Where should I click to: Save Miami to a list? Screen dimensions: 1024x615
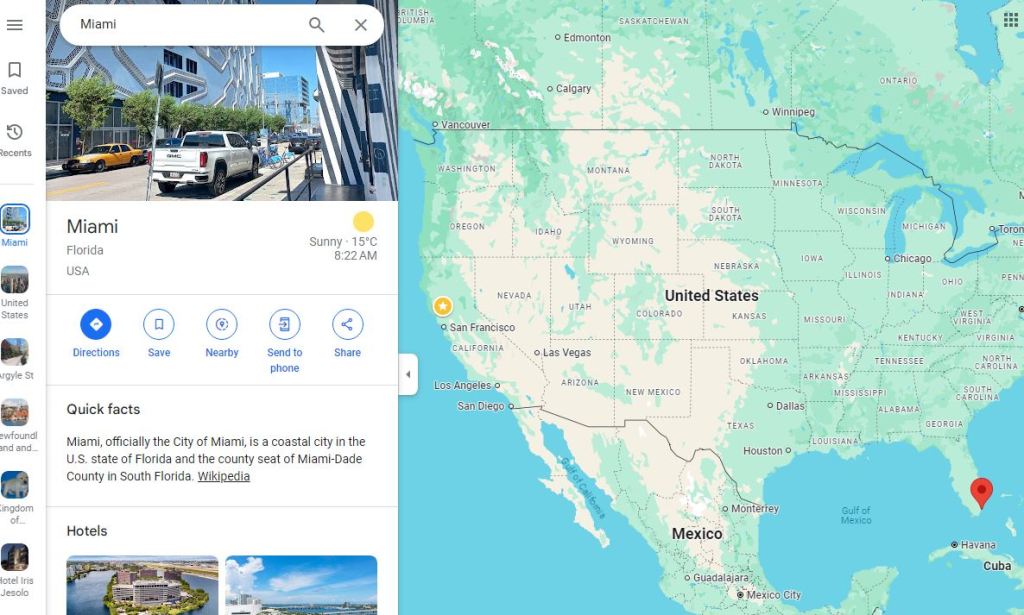[x=159, y=334]
